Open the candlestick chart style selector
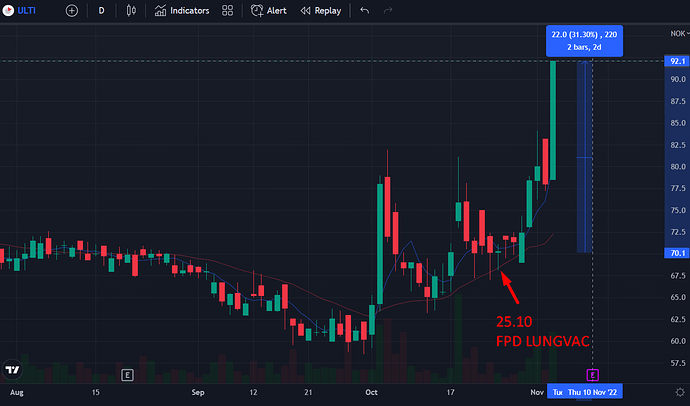This screenshot has height=406, width=690. tap(131, 11)
